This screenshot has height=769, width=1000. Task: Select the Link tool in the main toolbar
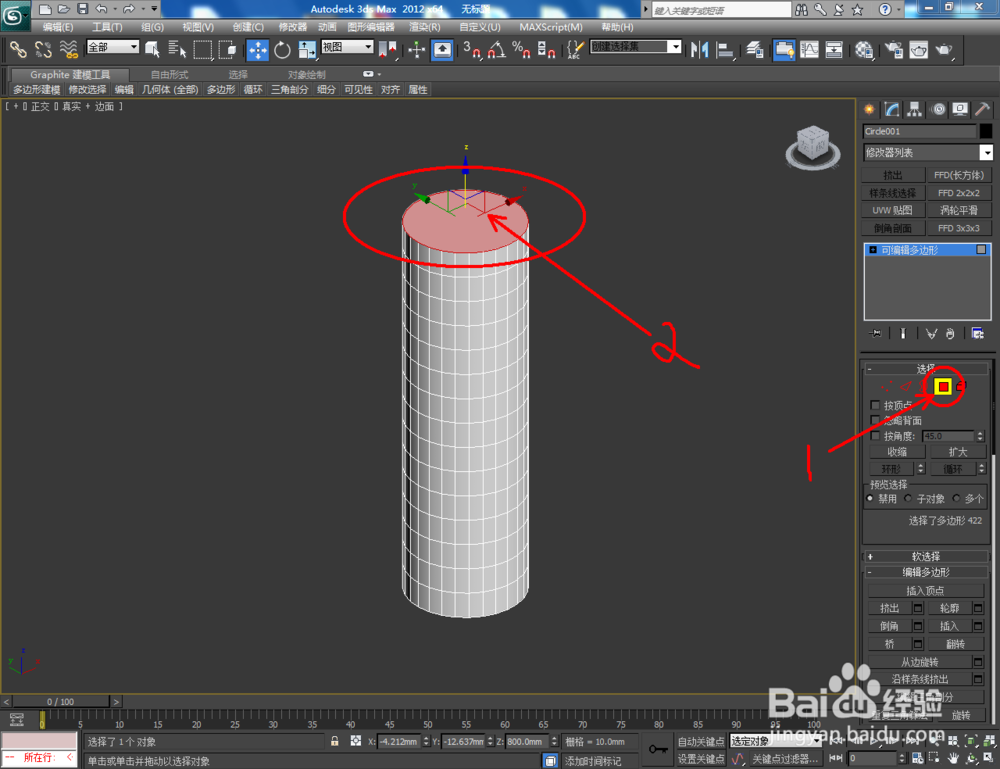(18, 49)
